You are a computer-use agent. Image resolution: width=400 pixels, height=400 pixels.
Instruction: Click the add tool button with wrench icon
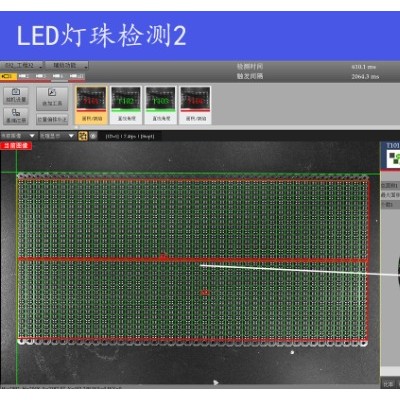pyautogui.click(x=52, y=98)
